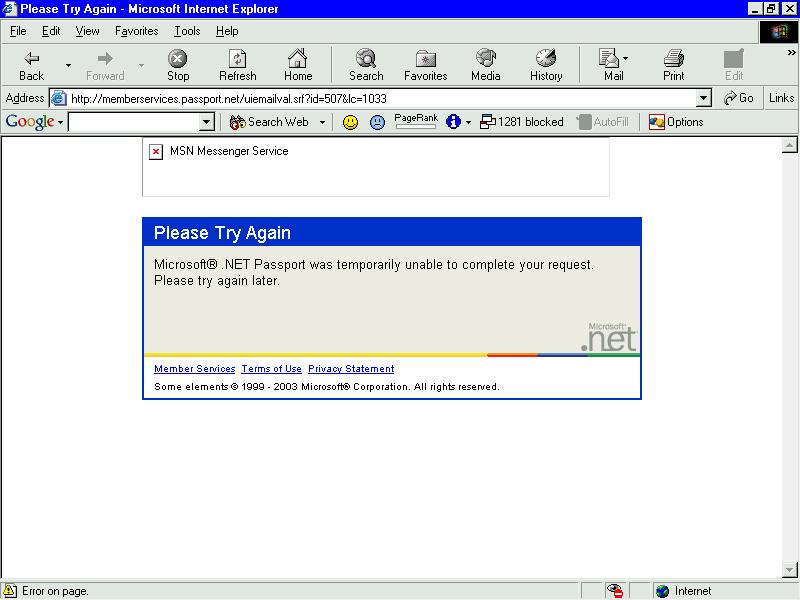Viewport: 800px width, 600px height.
Task: Click the Google unhappy face vote button
Action: (x=377, y=122)
